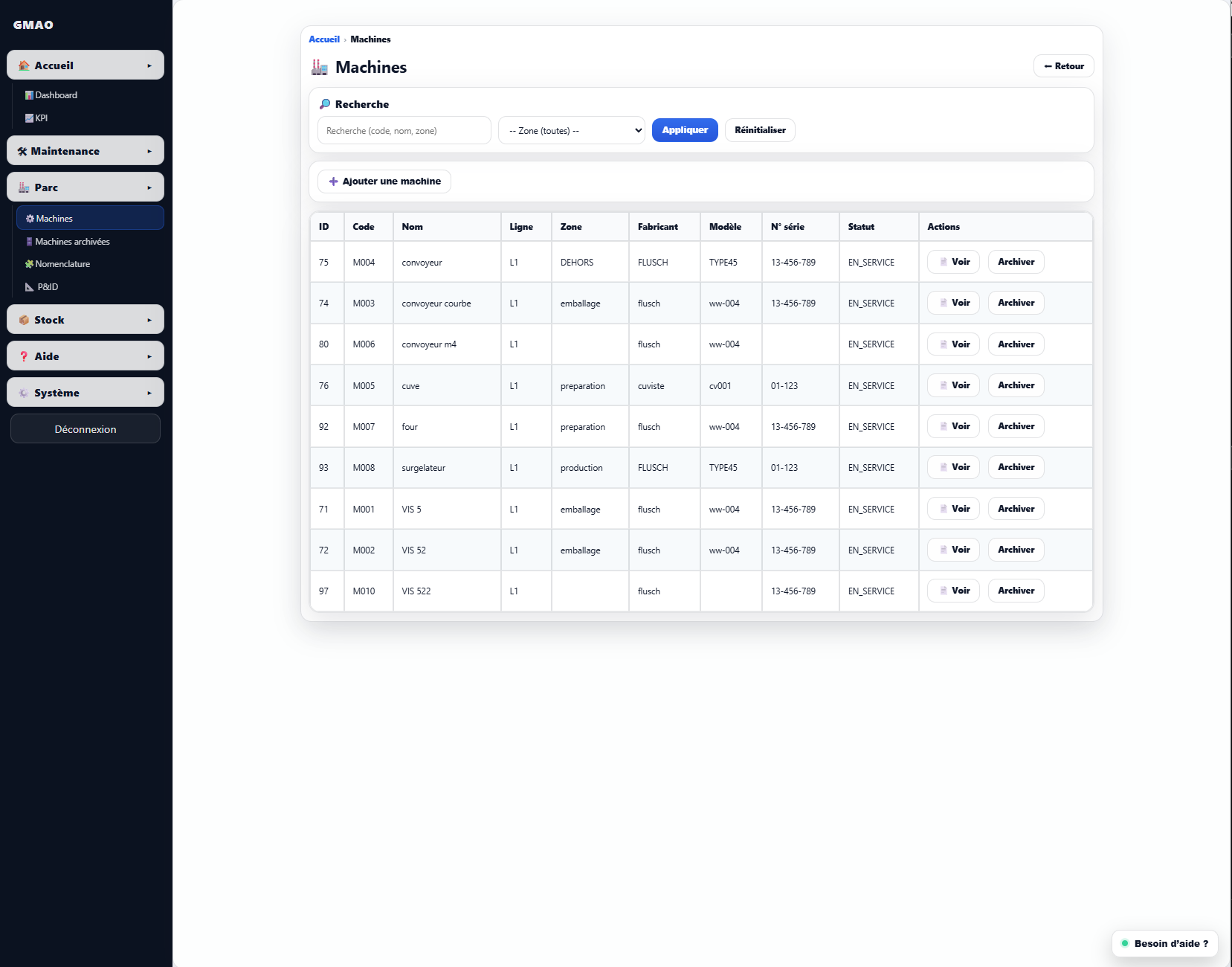This screenshot has height=967, width=1232.
Task: Follow the Accueil breadcrumb link
Action: (x=324, y=39)
